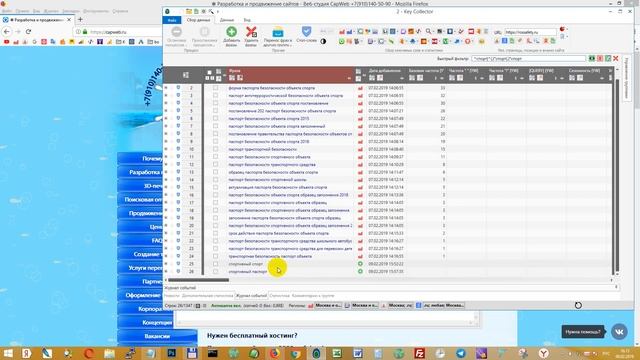Click the black-and-white contrast circle icon

(x=323, y=41)
